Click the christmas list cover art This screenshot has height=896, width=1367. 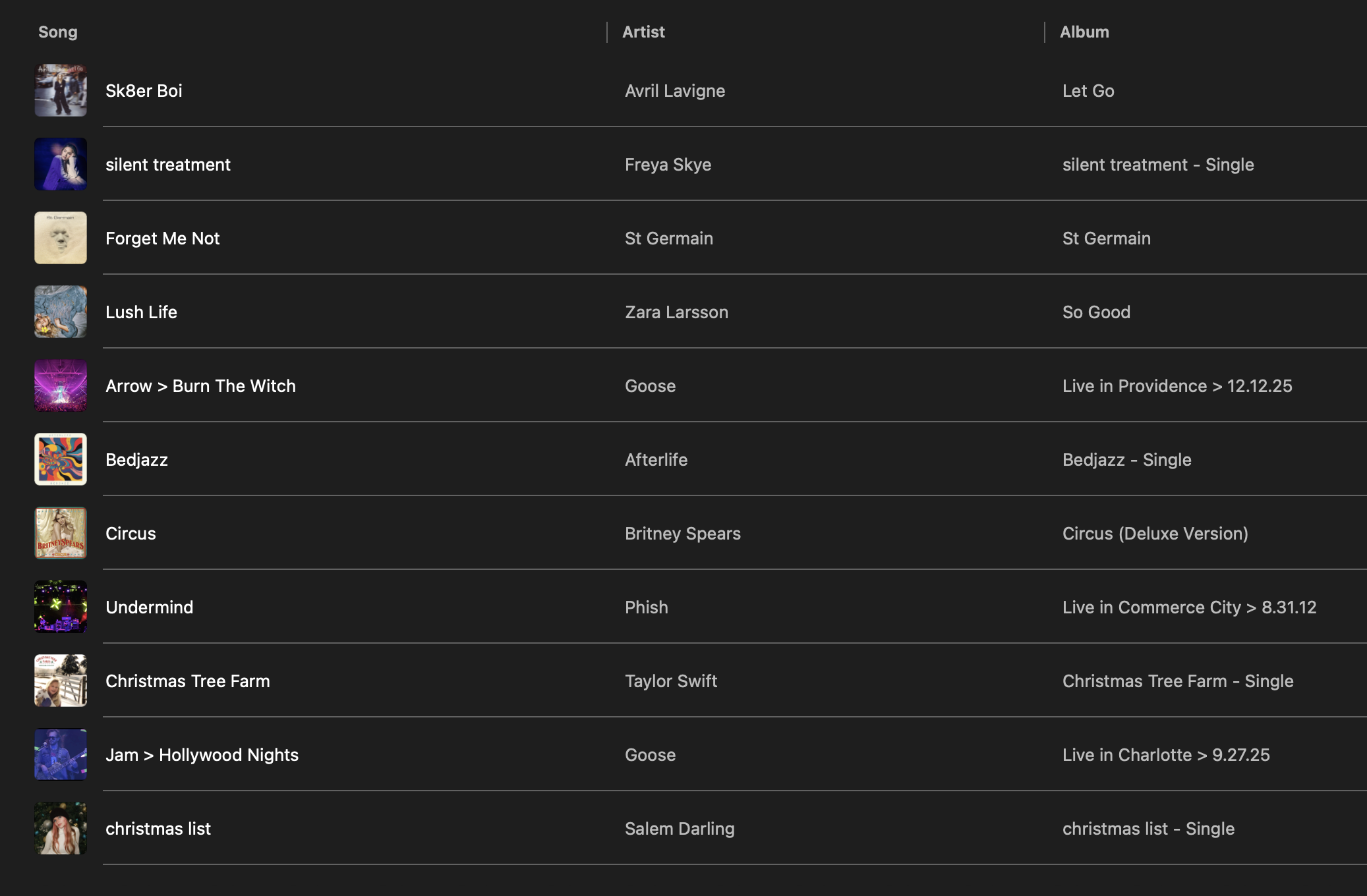pyautogui.click(x=61, y=828)
